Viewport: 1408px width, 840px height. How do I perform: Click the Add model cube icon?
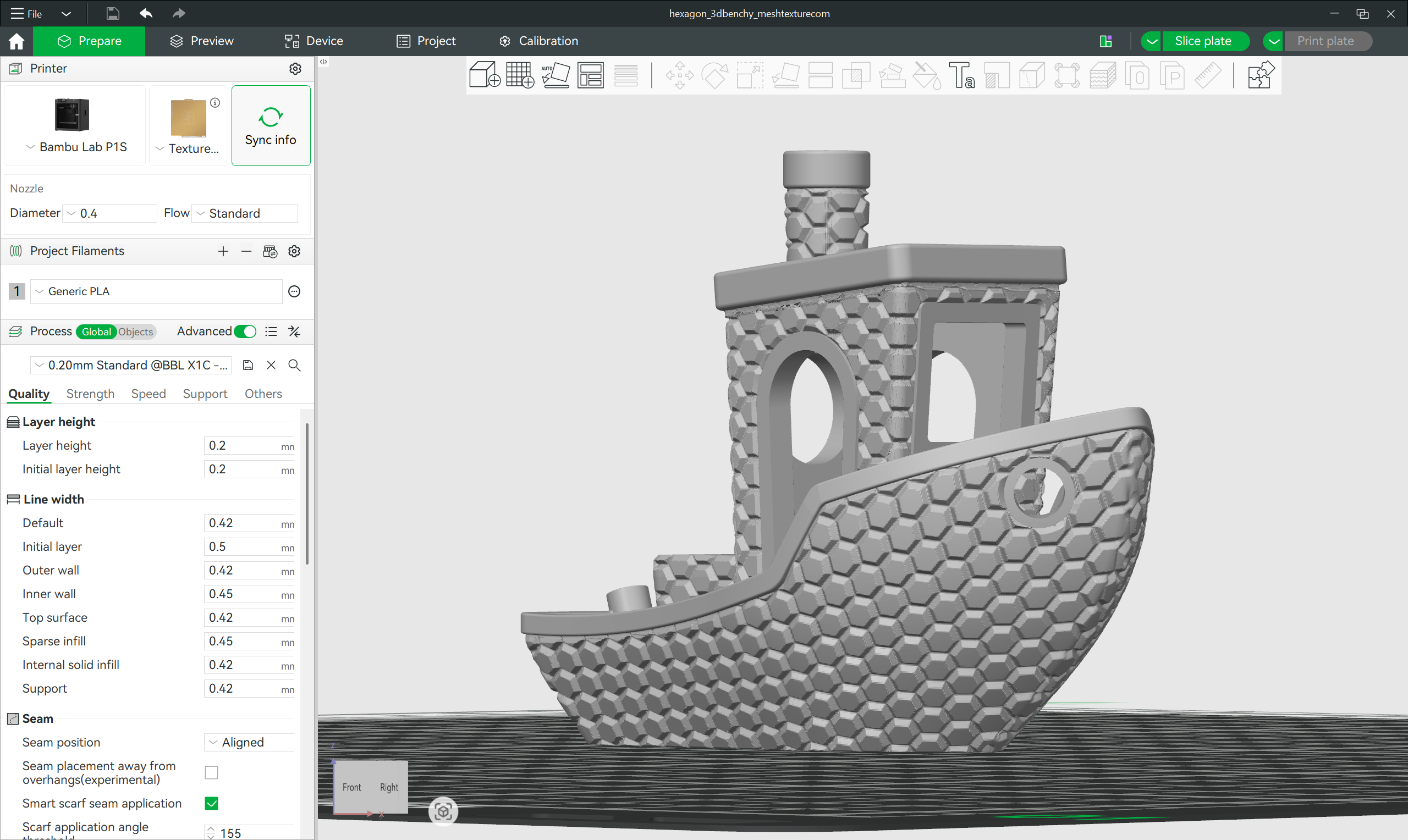pos(485,75)
